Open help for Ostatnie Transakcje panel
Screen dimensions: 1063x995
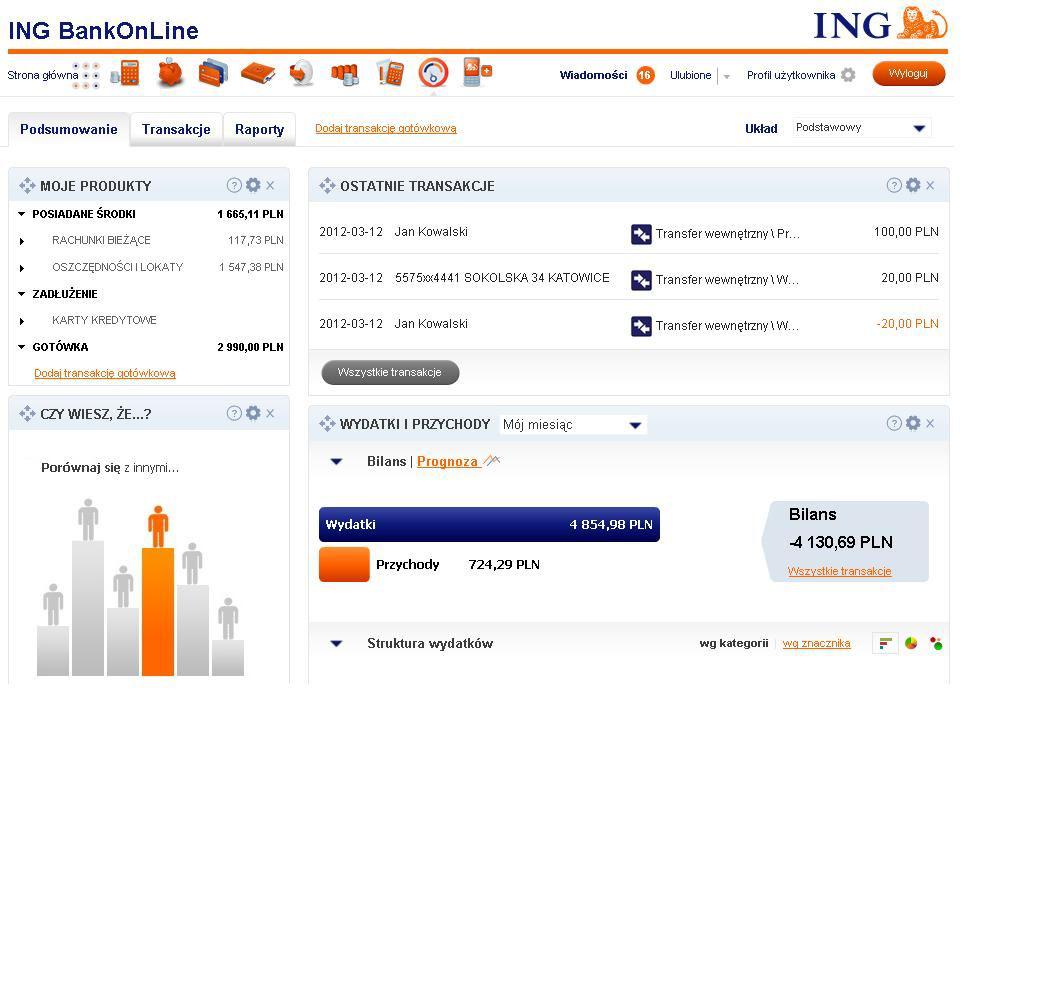tap(894, 185)
